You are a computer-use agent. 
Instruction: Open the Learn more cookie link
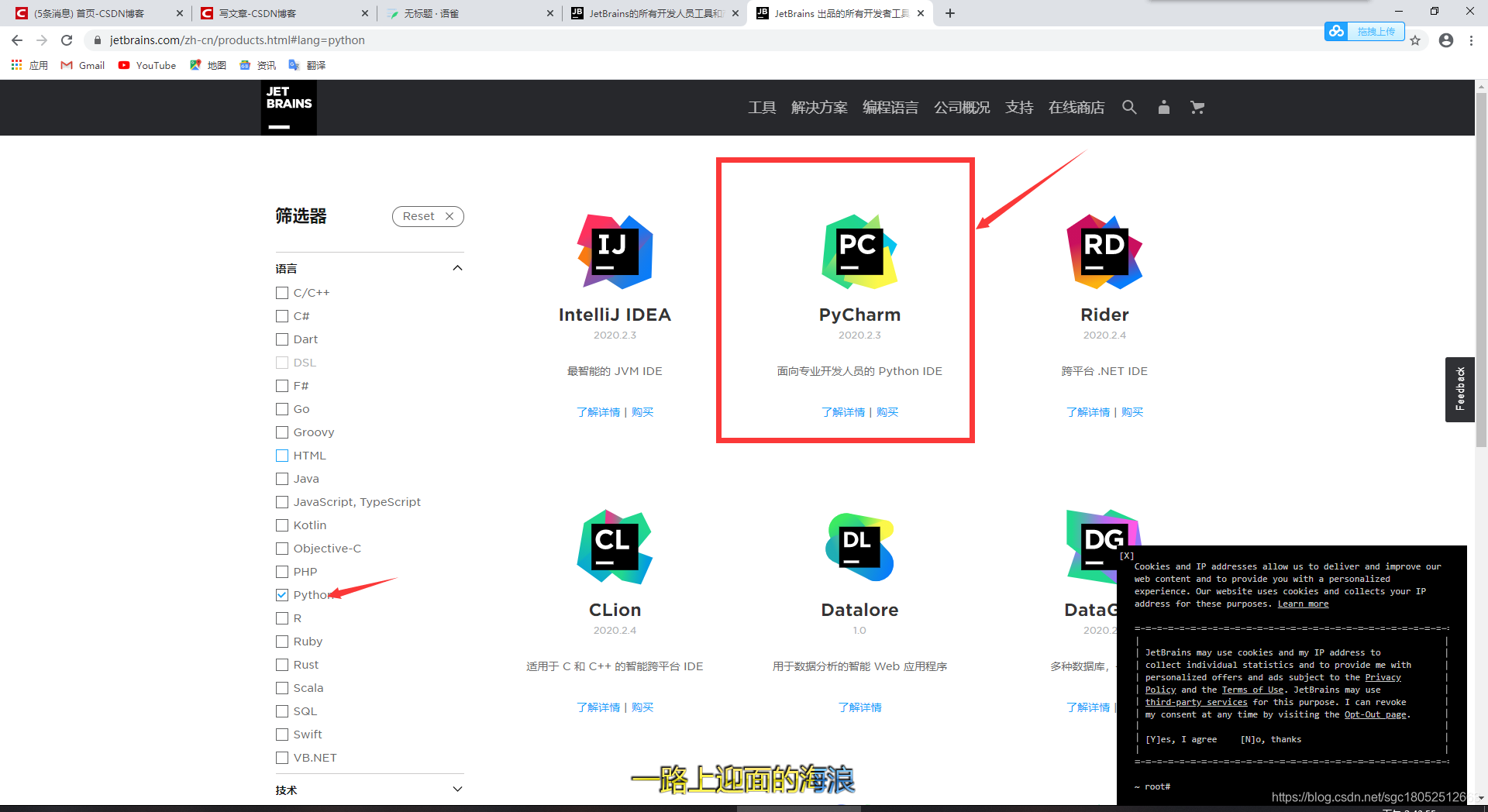pos(1303,604)
